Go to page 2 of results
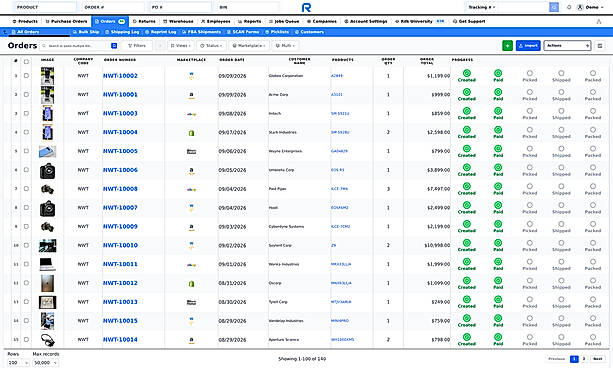613x368 pixels. pos(584,359)
